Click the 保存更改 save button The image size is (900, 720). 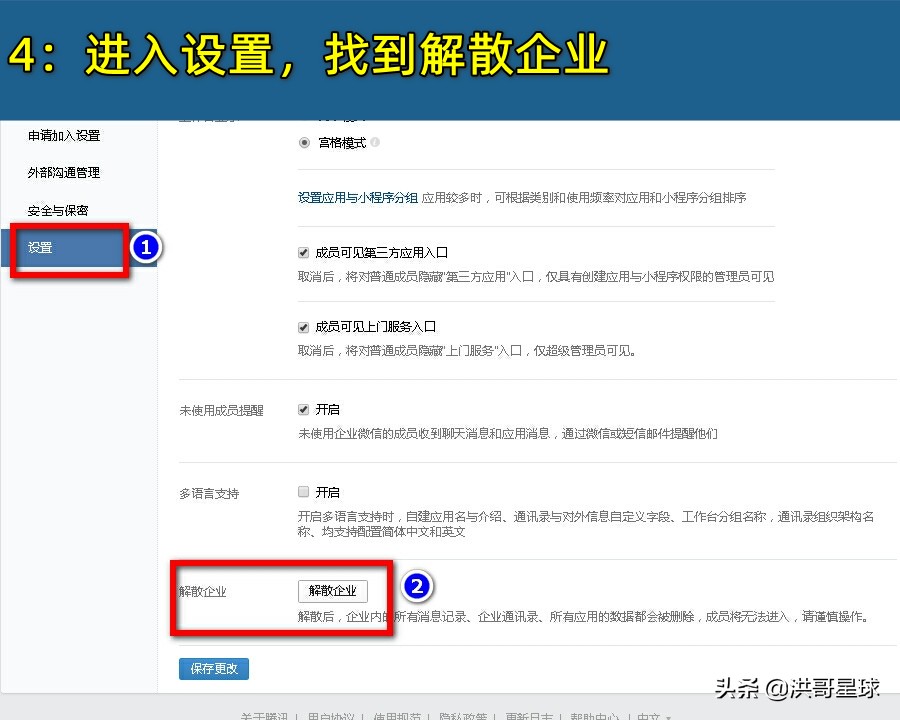[213, 669]
